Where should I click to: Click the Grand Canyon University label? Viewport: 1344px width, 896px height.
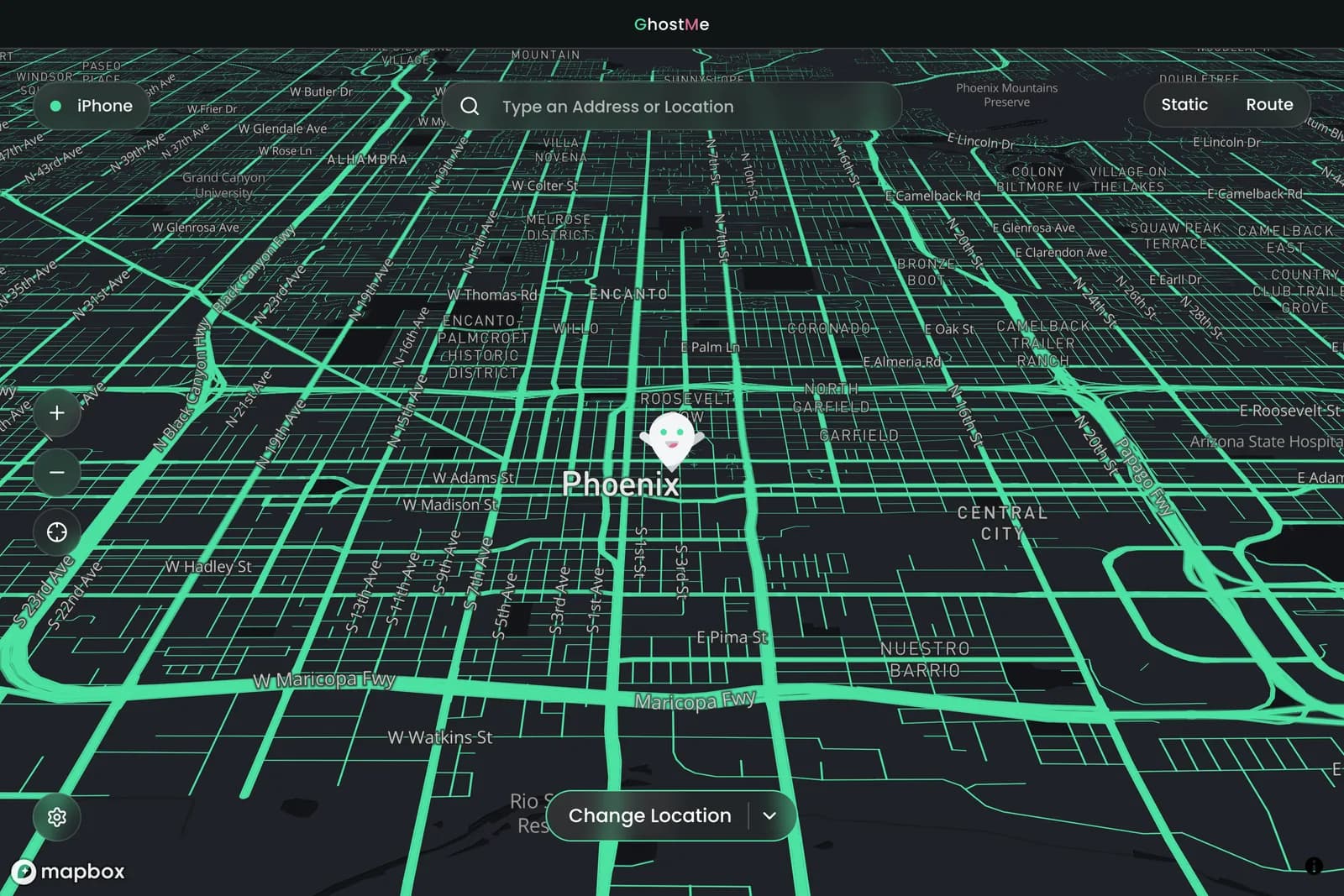click(x=223, y=185)
